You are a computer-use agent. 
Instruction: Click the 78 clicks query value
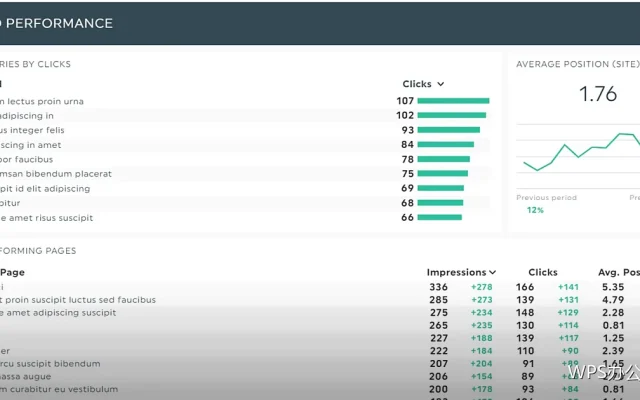click(407, 160)
